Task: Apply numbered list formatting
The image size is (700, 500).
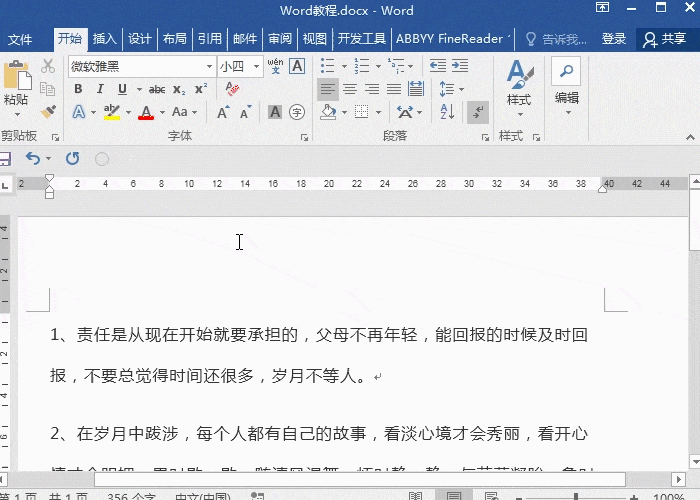Action: pos(362,66)
